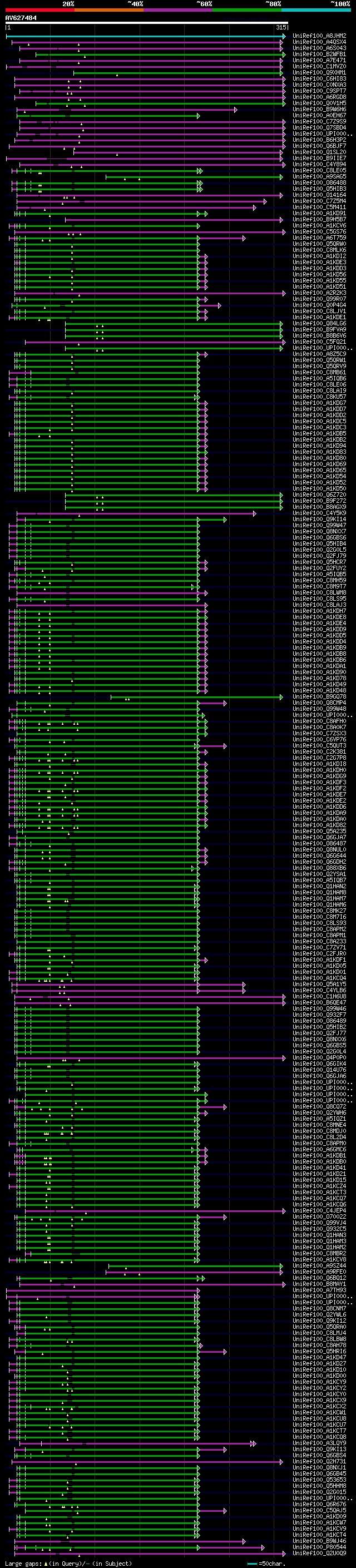Select the UniRef100_C2K381 label
Viewport: 356px width, 1568px height.
319,751
